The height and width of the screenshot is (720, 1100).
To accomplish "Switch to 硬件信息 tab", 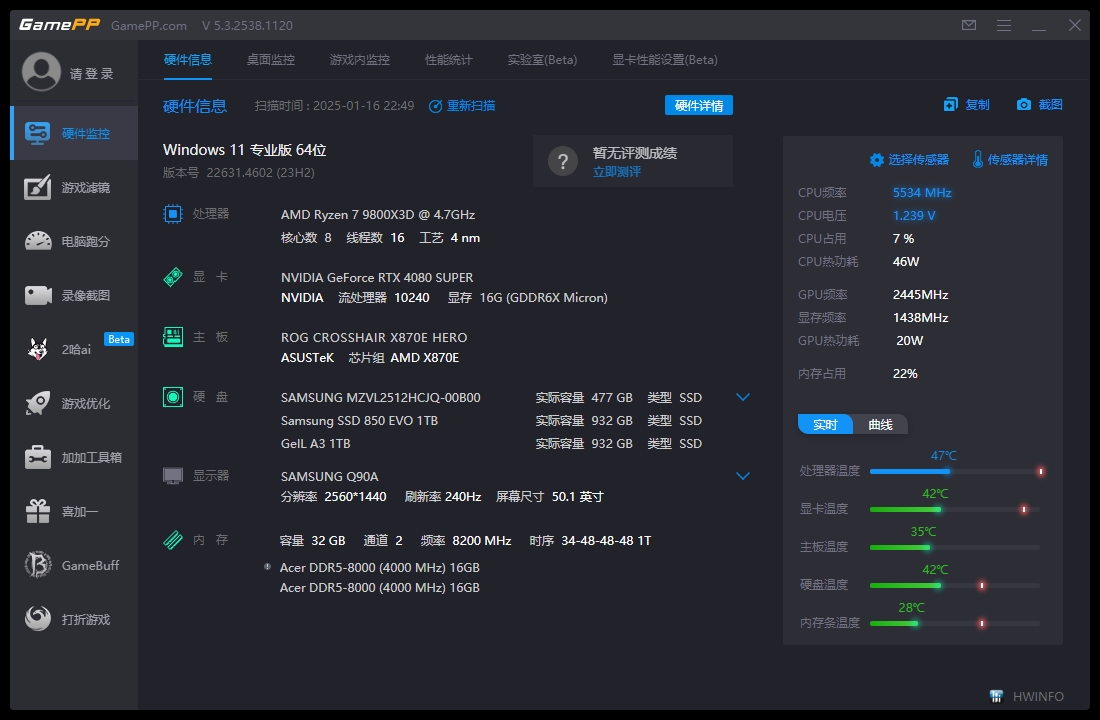I will (187, 60).
